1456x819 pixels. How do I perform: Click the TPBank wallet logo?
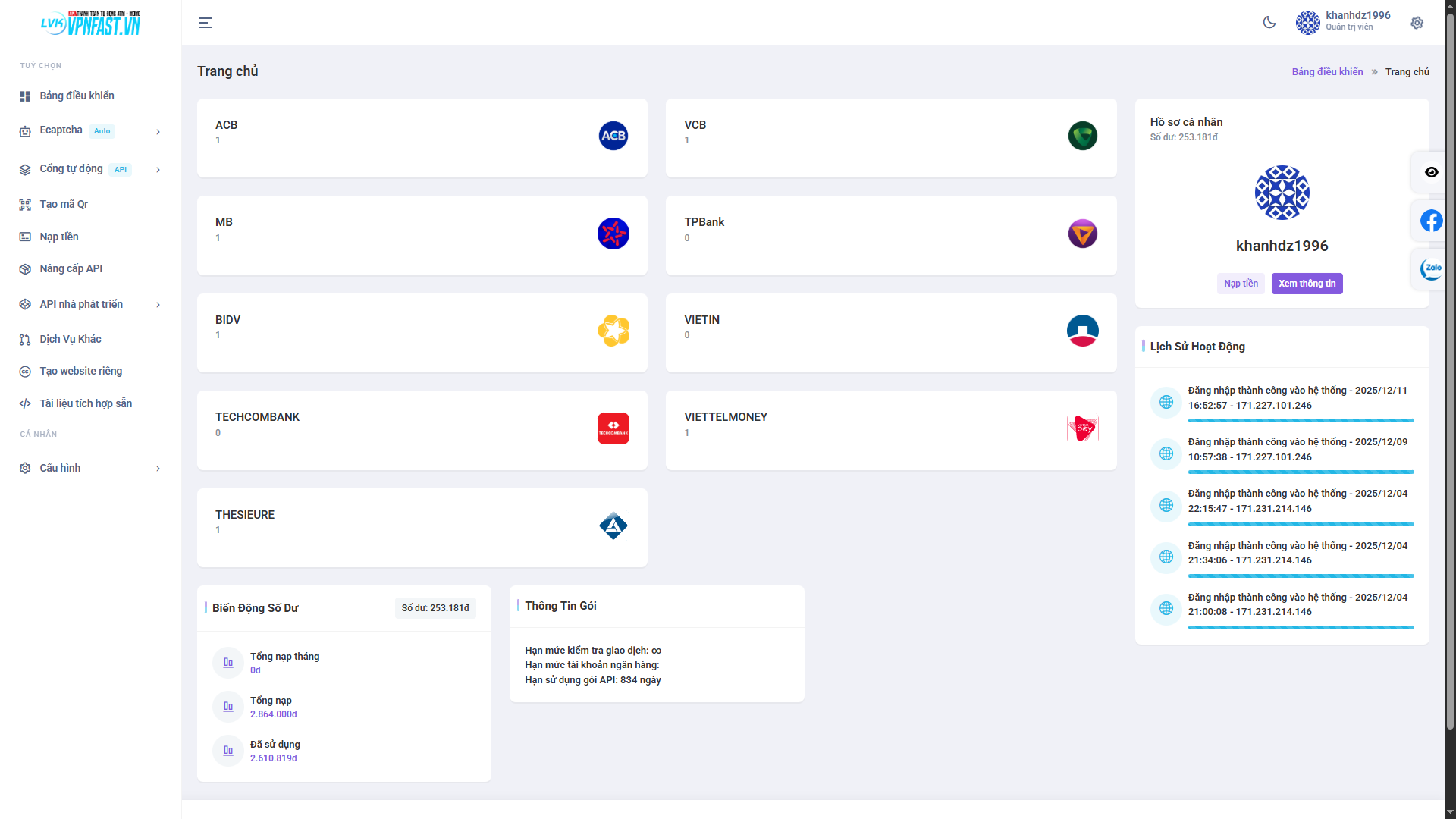coord(1082,234)
